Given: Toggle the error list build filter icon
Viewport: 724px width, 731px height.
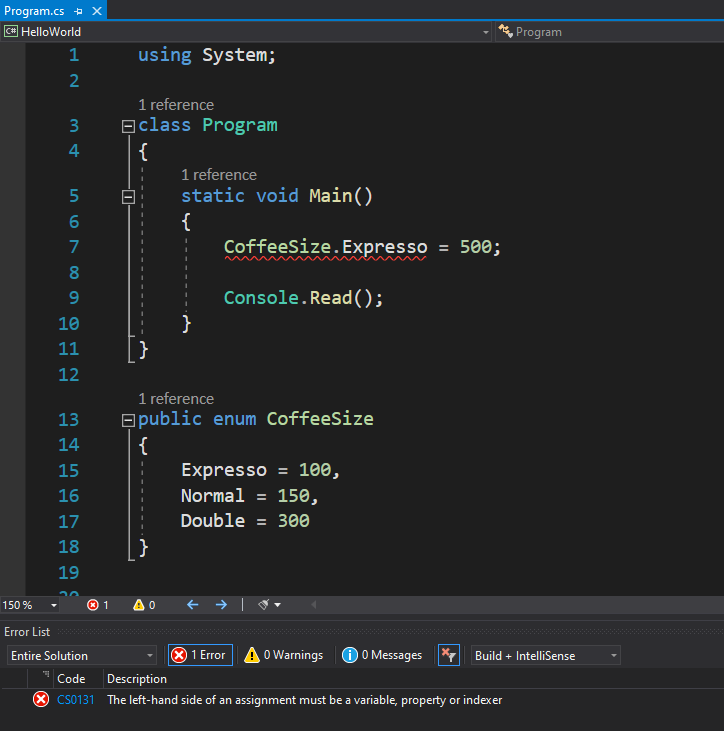Looking at the screenshot, I should [449, 655].
